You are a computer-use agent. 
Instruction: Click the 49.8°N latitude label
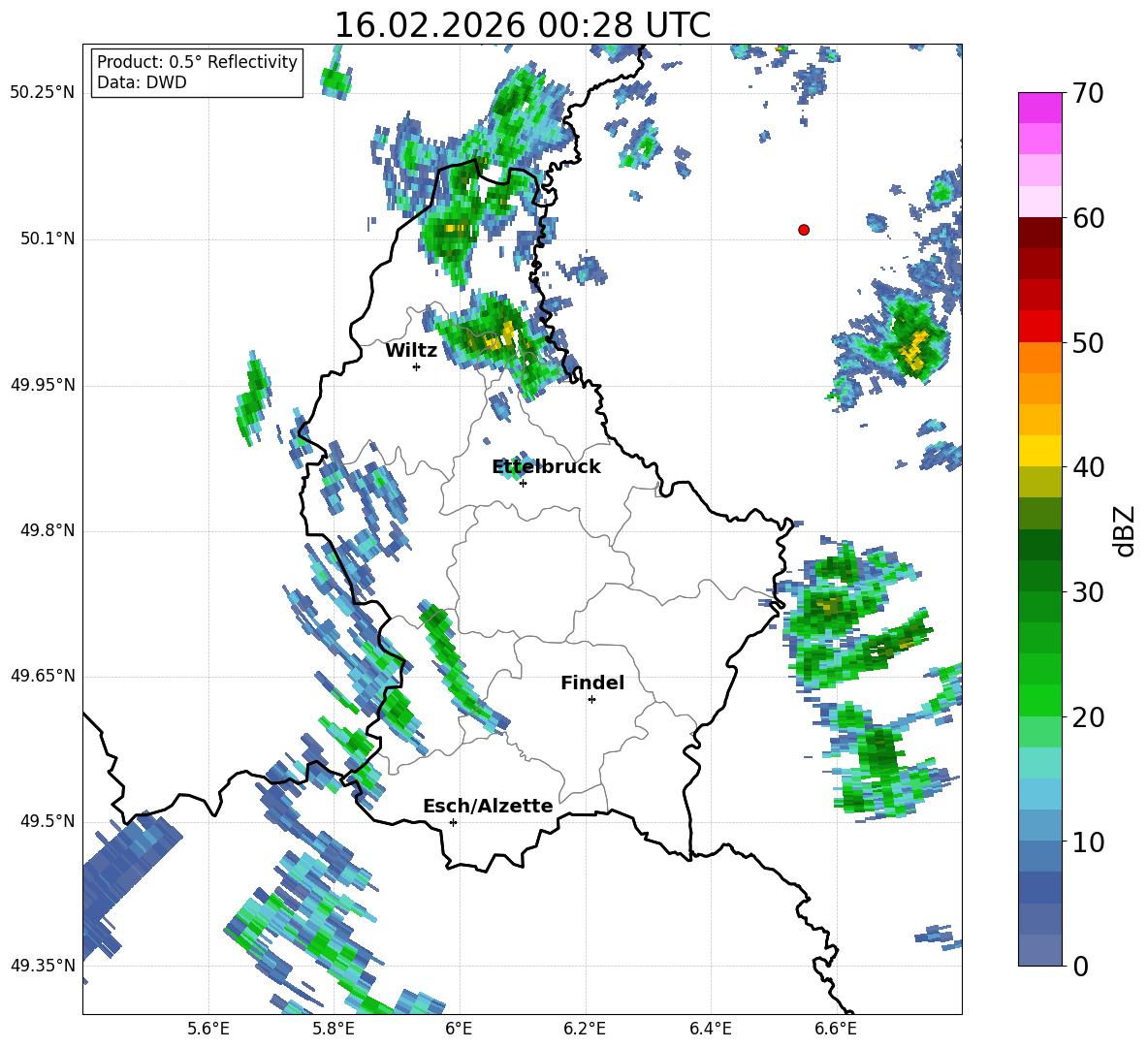48,530
